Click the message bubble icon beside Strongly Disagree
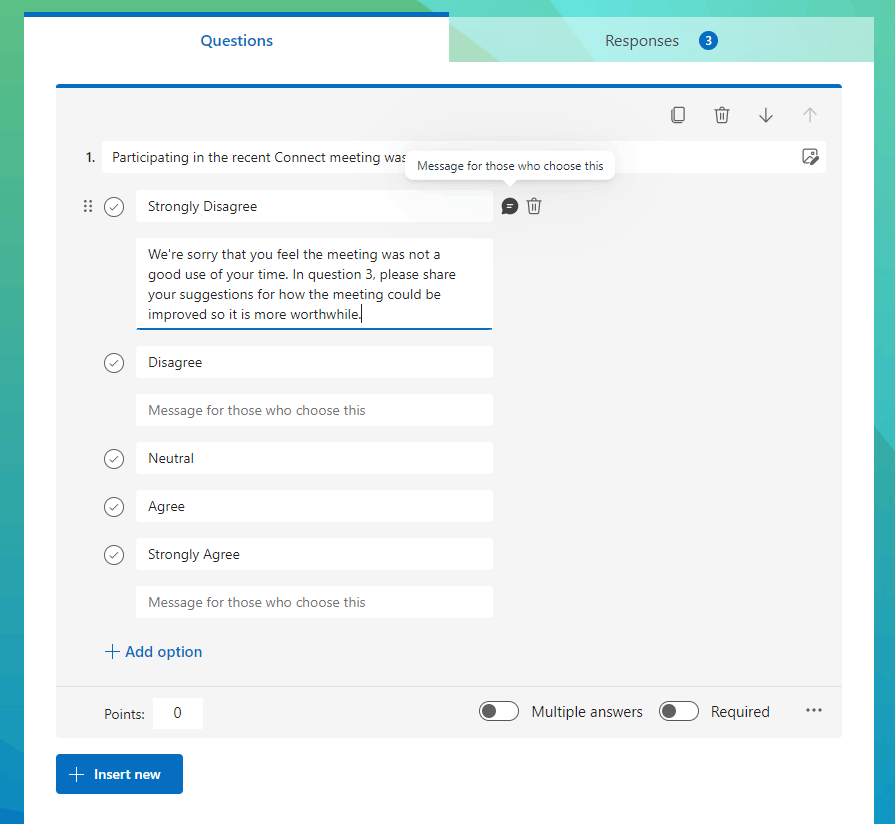Screen dimensions: 895x824 (510, 206)
